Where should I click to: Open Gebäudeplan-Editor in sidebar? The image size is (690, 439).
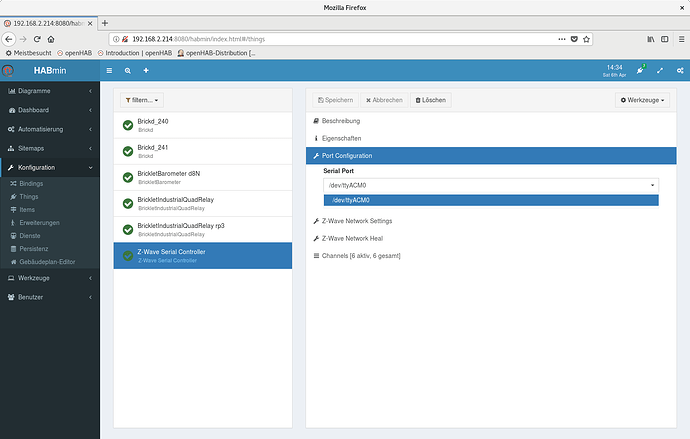[50, 262]
